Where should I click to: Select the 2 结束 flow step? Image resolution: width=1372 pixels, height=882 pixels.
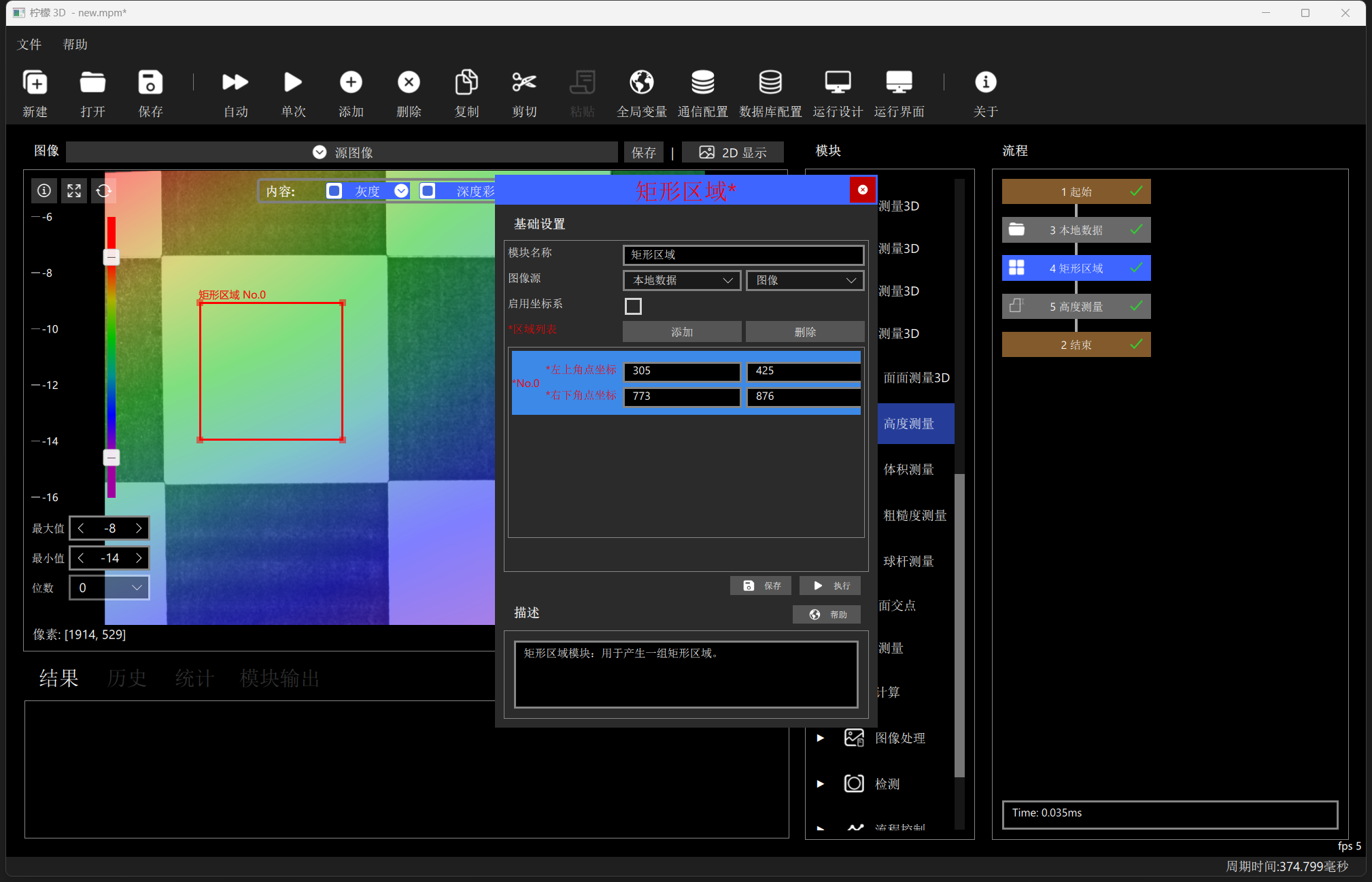[1076, 345]
